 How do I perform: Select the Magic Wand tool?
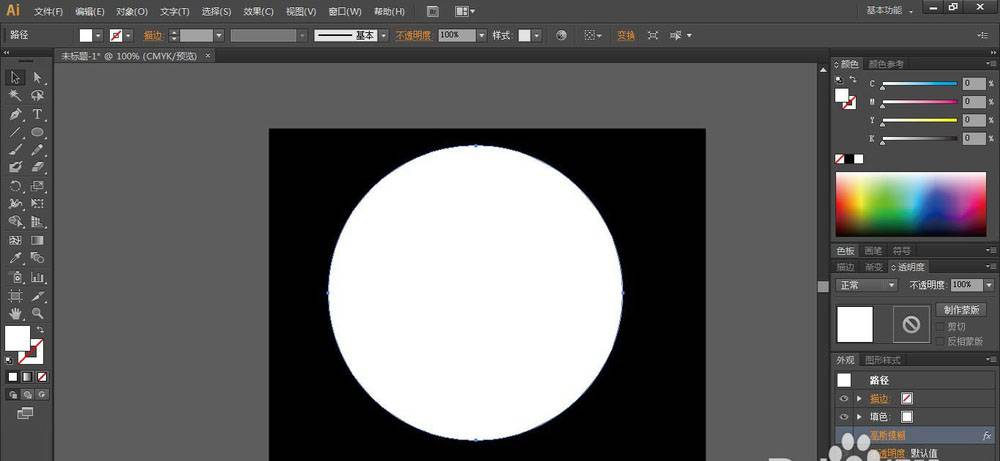(16, 96)
